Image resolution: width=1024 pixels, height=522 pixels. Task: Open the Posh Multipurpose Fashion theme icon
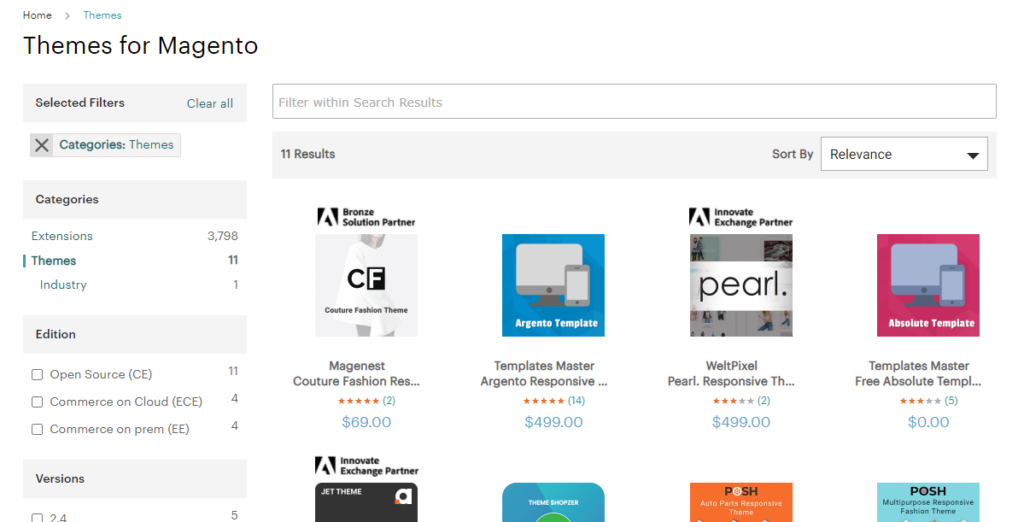click(x=928, y=502)
